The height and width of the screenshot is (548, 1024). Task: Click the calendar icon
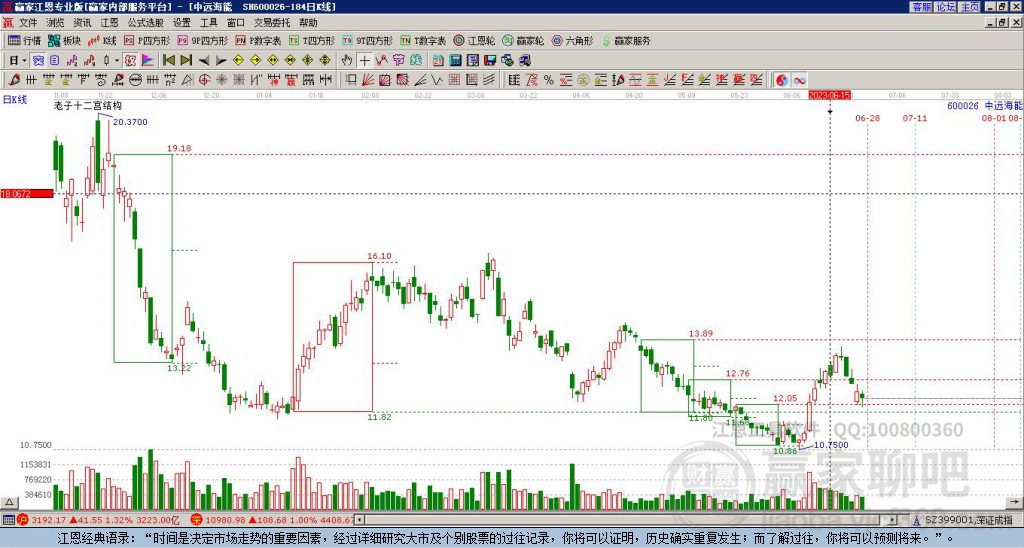[438, 60]
